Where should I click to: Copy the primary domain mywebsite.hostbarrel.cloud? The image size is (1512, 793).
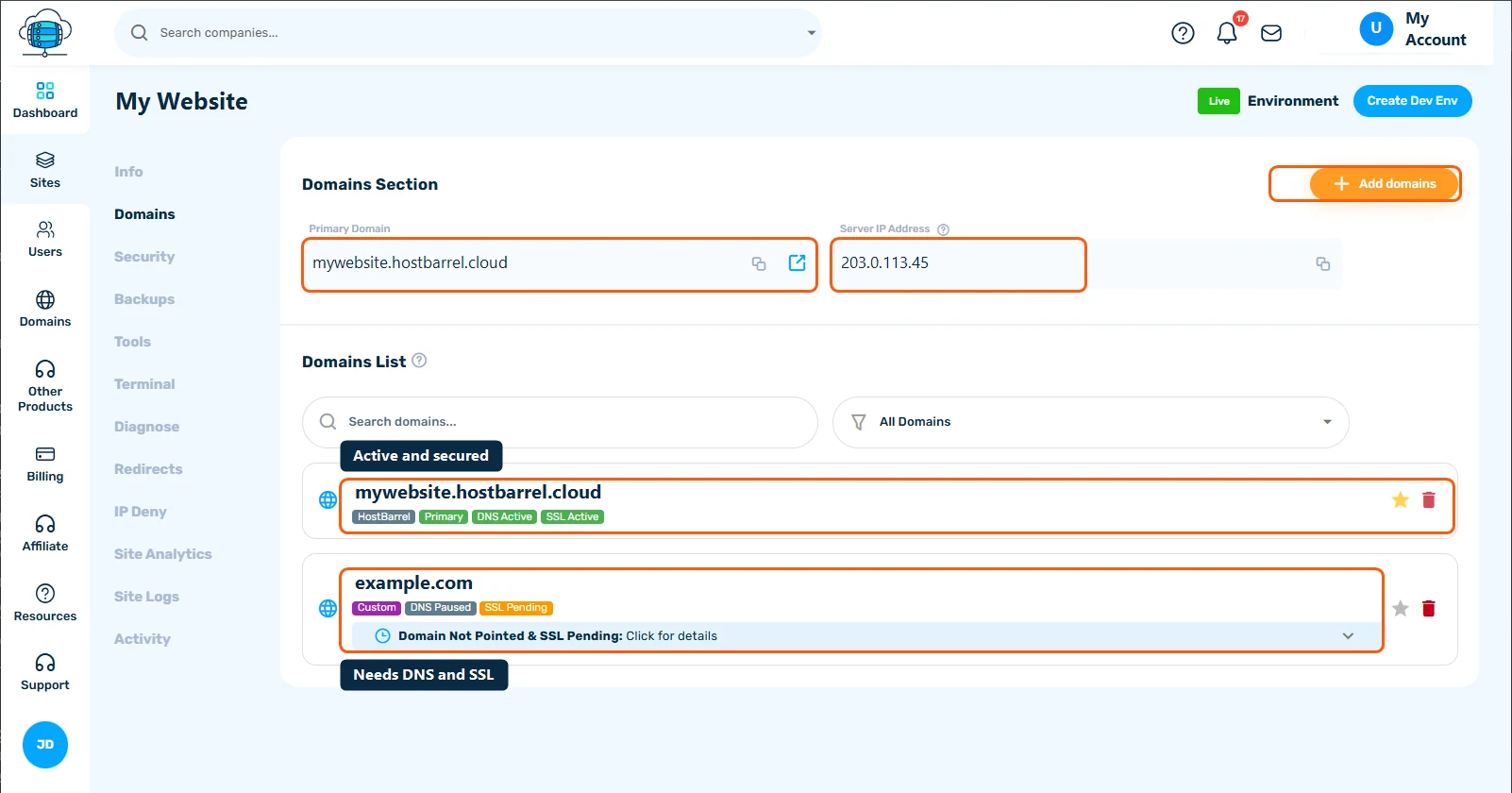click(759, 263)
